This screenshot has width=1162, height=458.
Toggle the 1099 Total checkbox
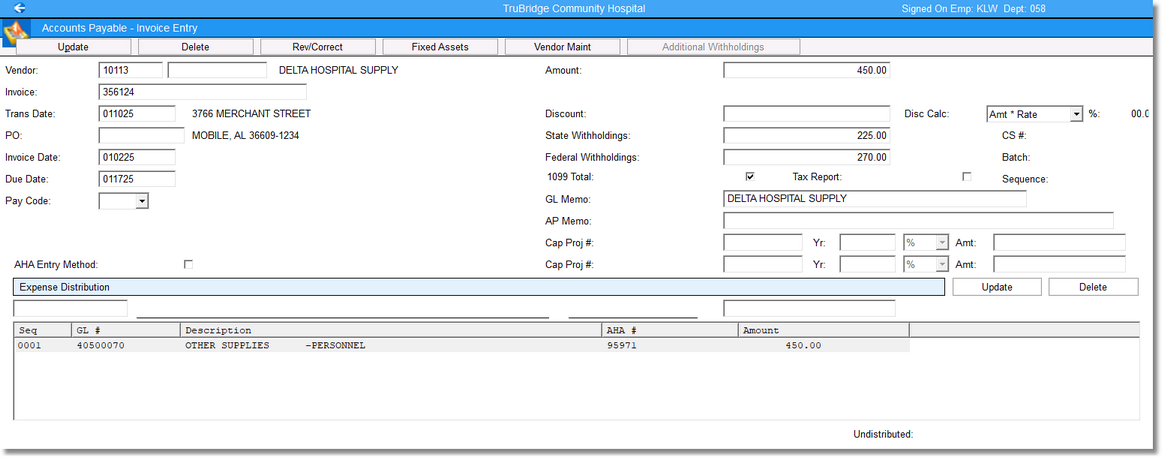tap(750, 176)
